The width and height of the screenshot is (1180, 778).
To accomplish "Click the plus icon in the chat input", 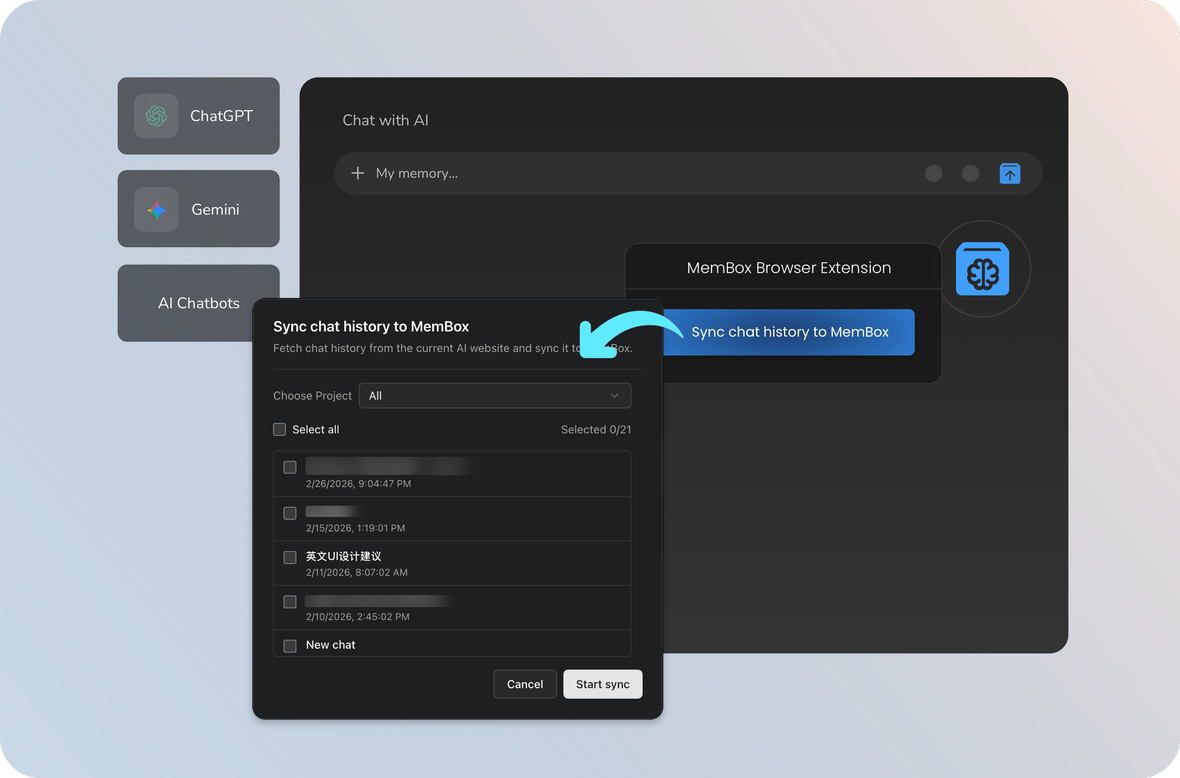I will [x=357, y=173].
